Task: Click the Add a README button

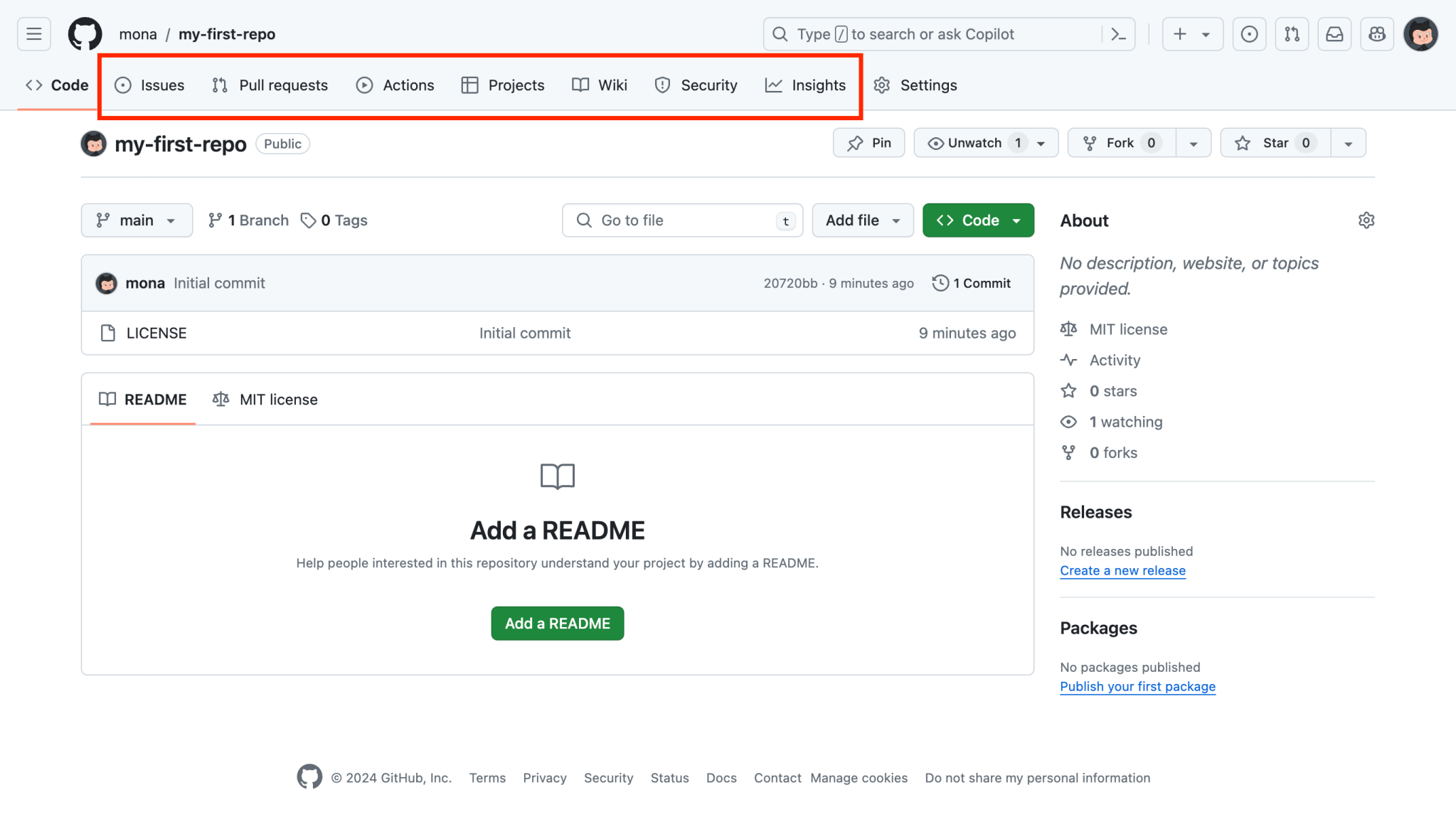Action: click(x=557, y=623)
